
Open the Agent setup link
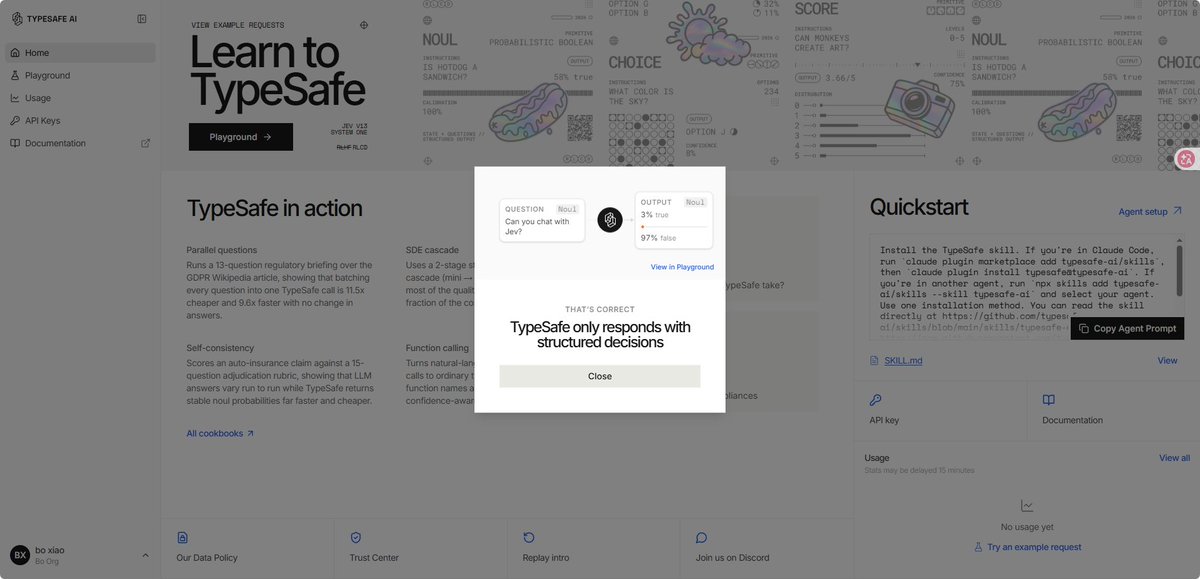coord(1150,212)
